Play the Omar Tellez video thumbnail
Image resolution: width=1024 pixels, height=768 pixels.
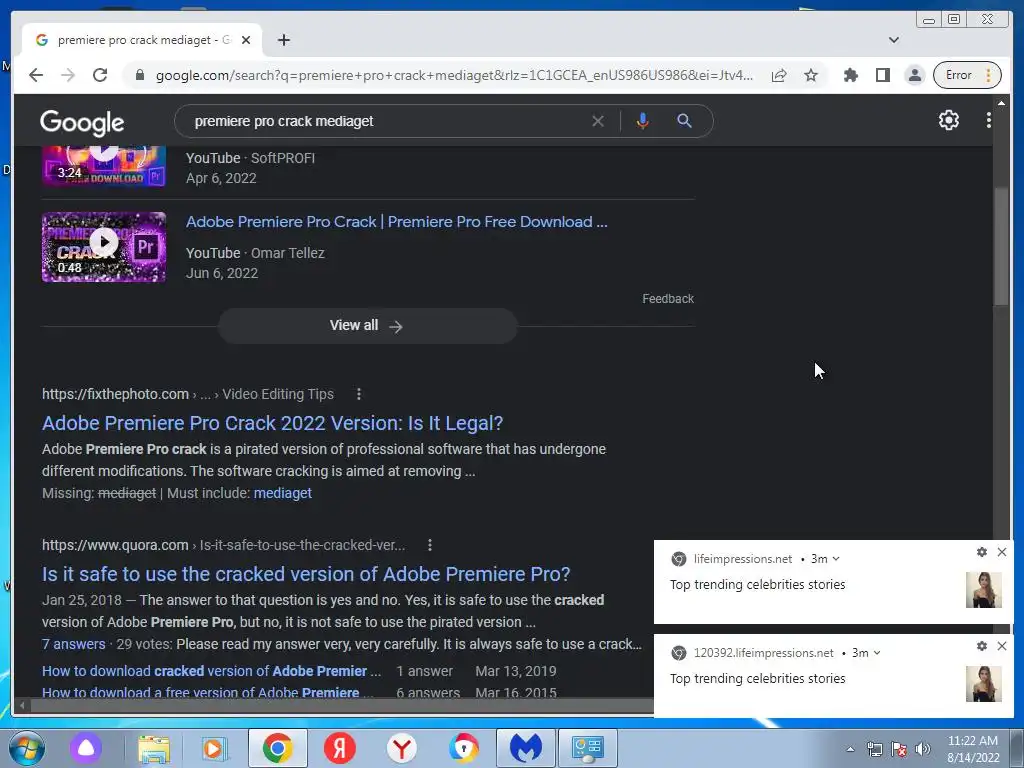(x=104, y=247)
